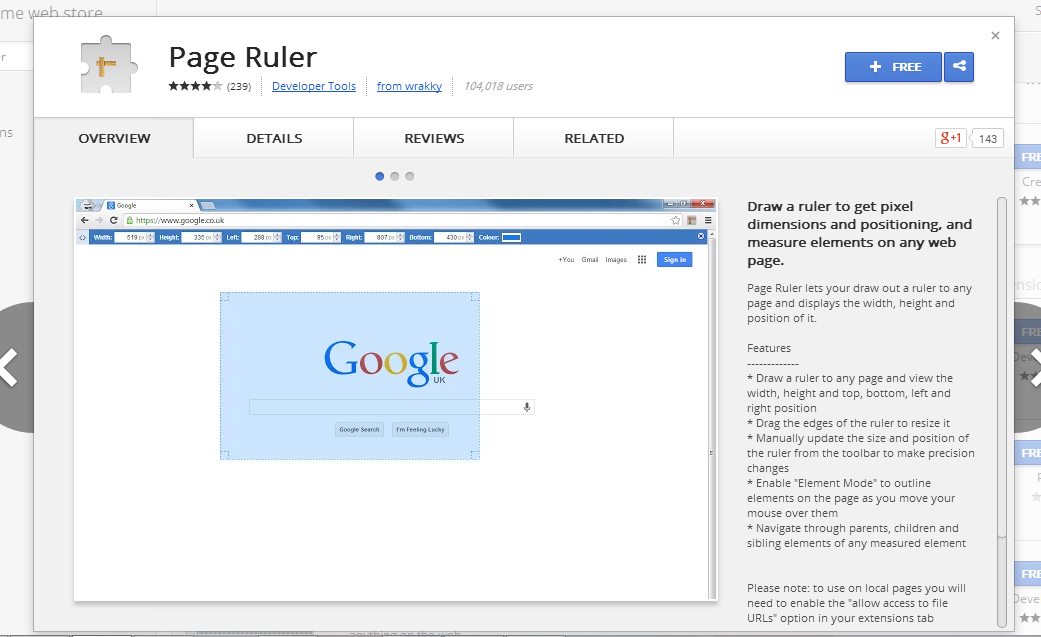Click the back arrow in the browser preview
Viewport: 1041px width, 637px height.
[85, 221]
